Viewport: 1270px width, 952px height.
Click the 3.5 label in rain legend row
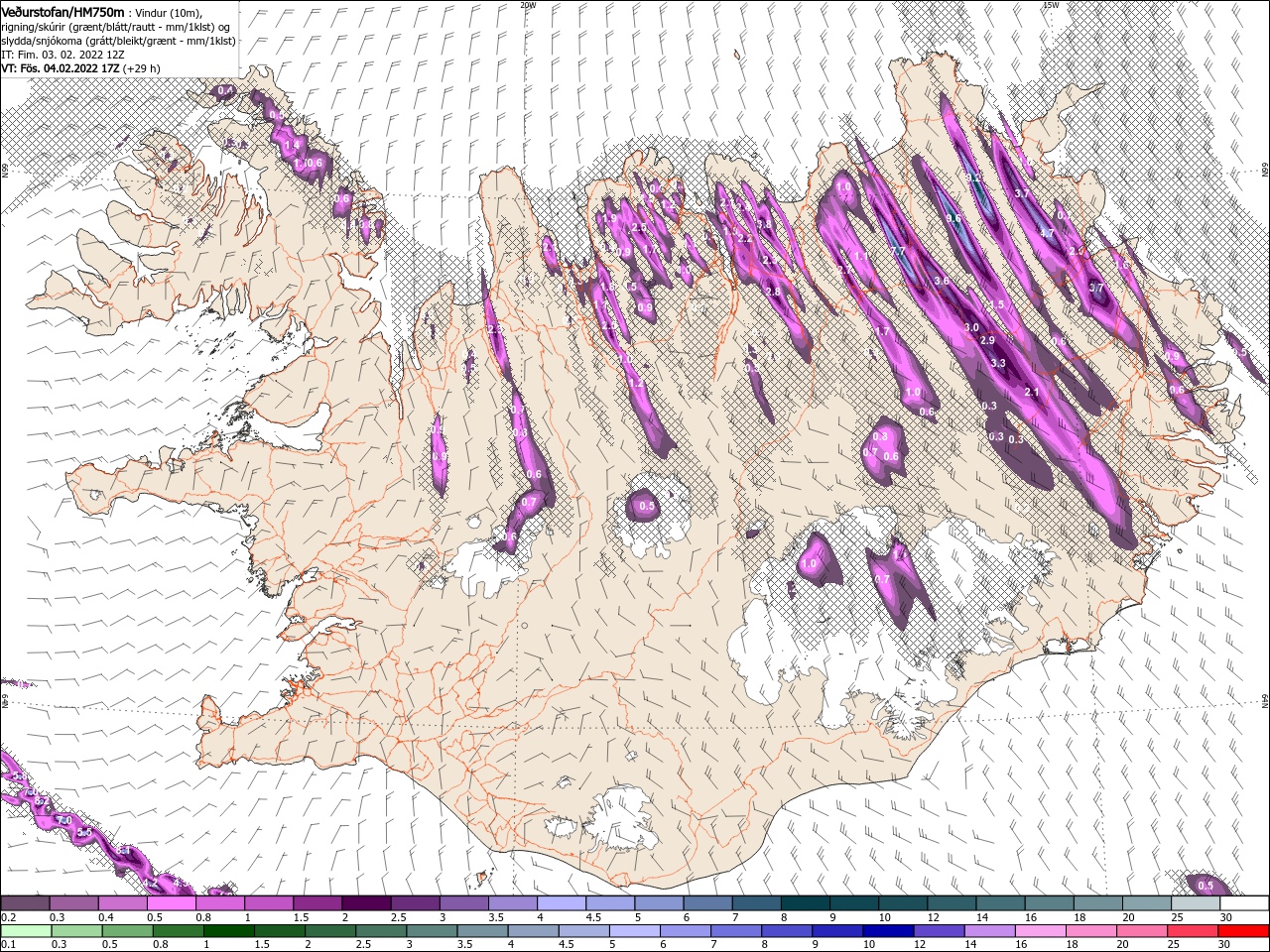click(x=463, y=945)
